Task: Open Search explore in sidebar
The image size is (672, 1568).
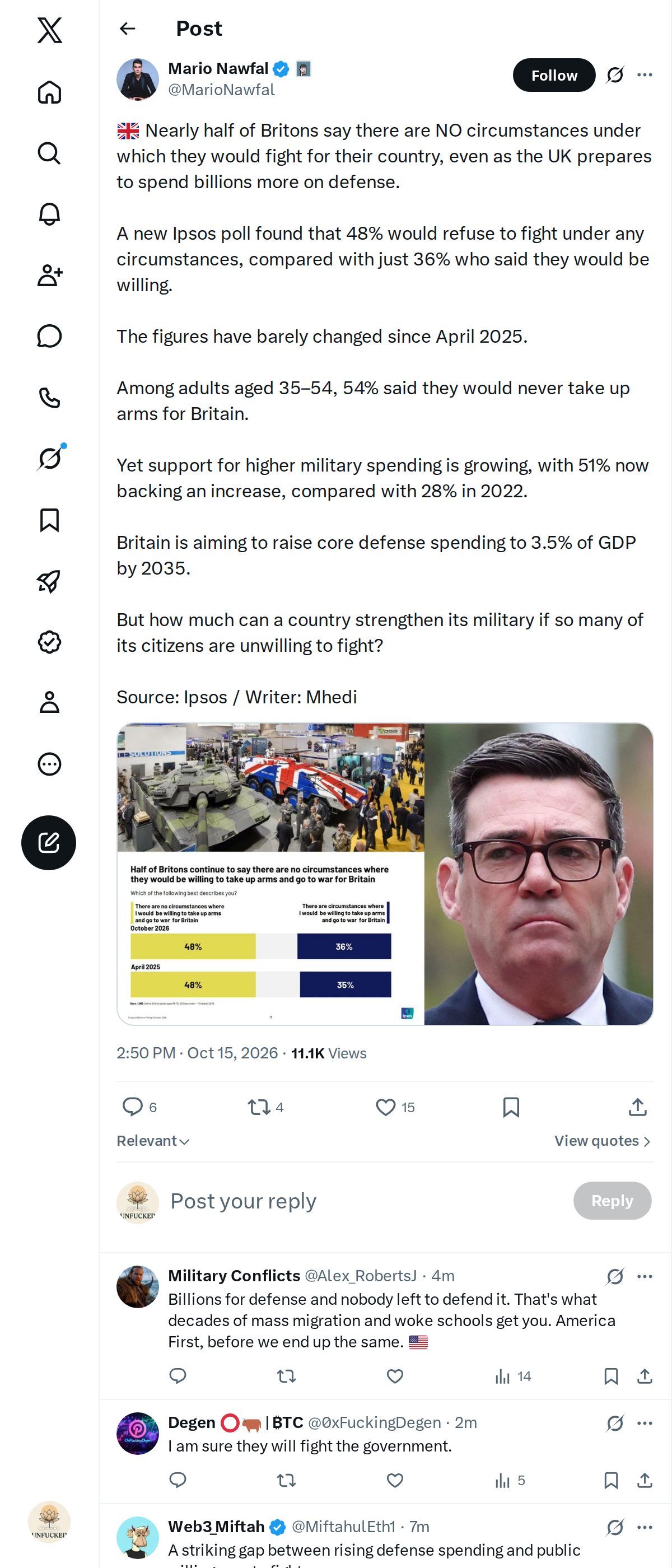Action: coord(49,153)
